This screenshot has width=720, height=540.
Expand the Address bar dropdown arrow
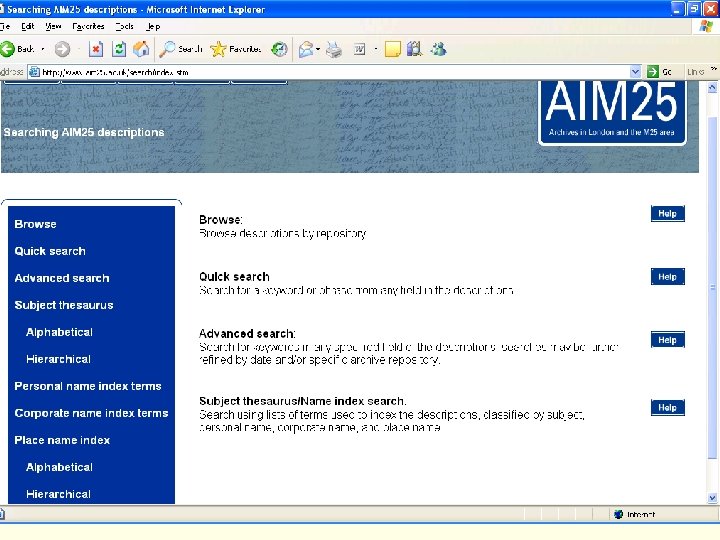point(635,72)
